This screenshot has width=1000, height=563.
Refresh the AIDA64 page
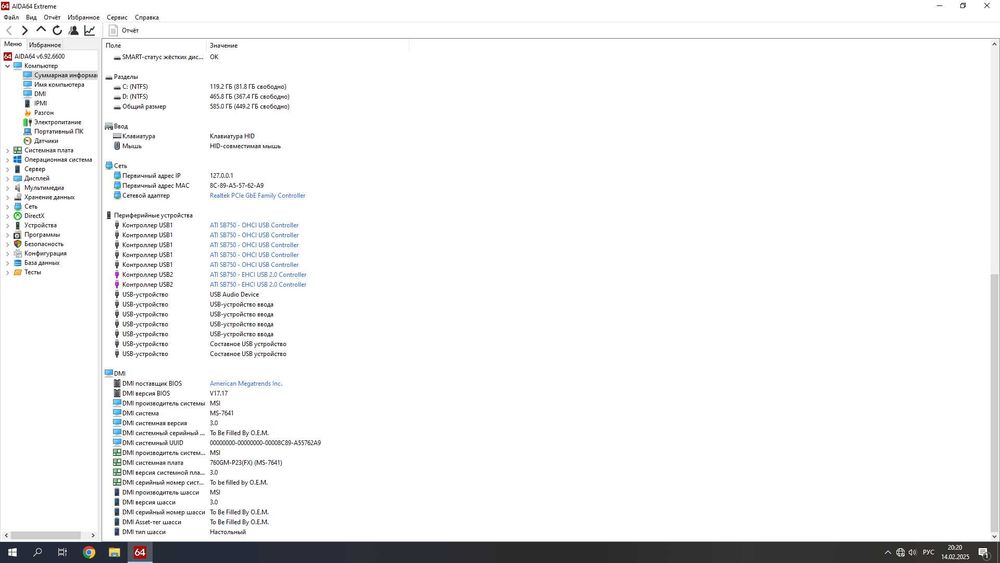click(57, 30)
